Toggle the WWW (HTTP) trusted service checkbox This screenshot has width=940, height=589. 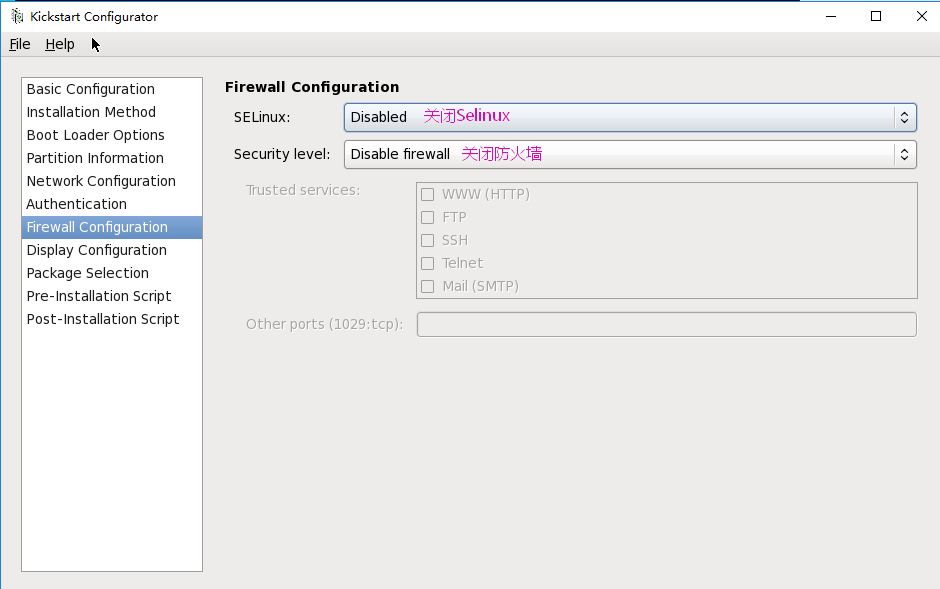[427, 194]
